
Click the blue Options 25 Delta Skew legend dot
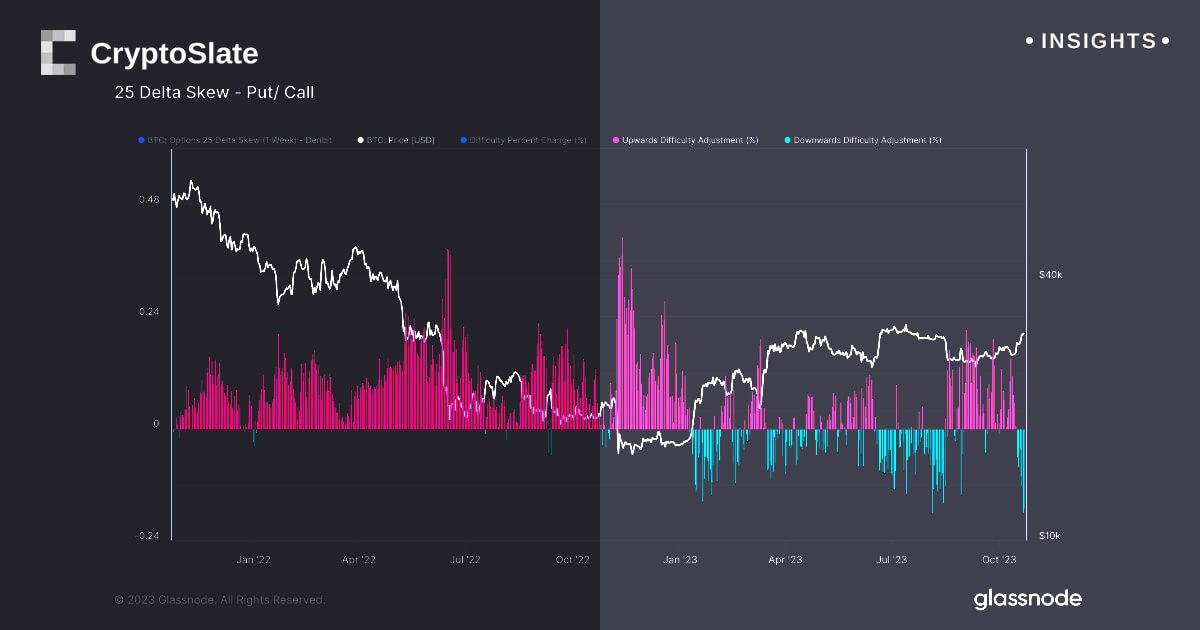[142, 140]
